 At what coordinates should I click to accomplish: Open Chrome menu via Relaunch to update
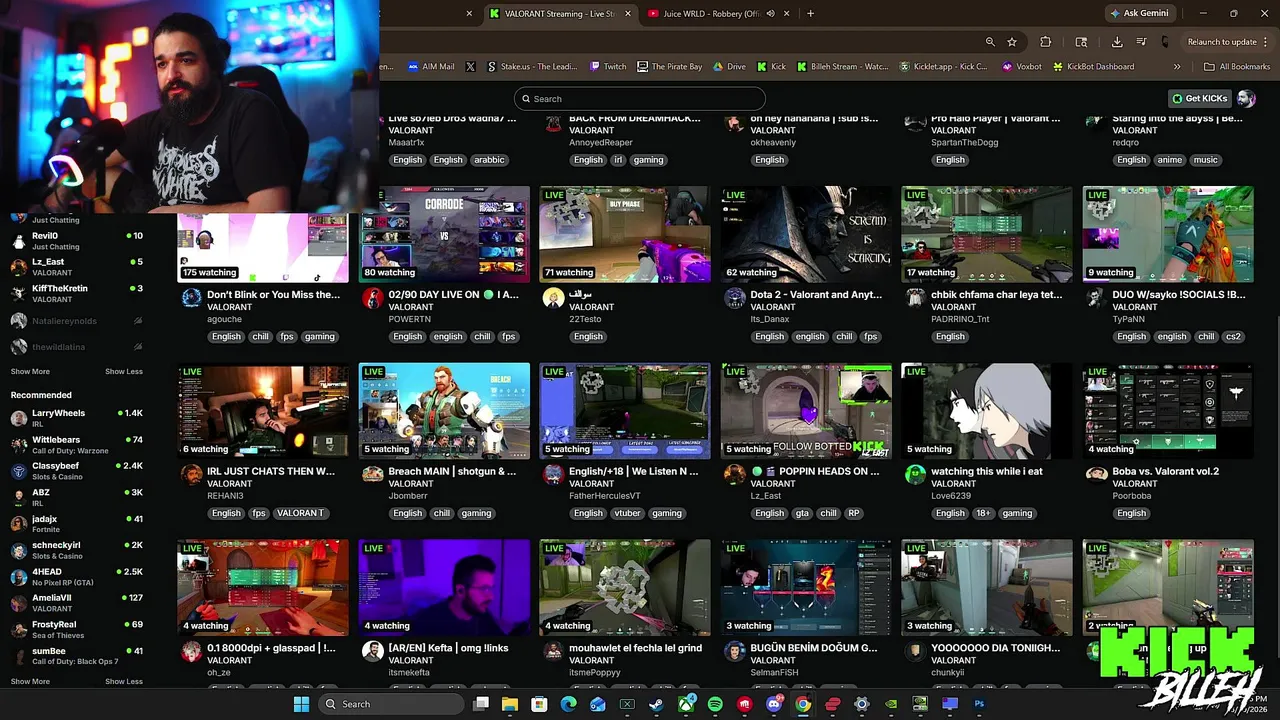1226,42
